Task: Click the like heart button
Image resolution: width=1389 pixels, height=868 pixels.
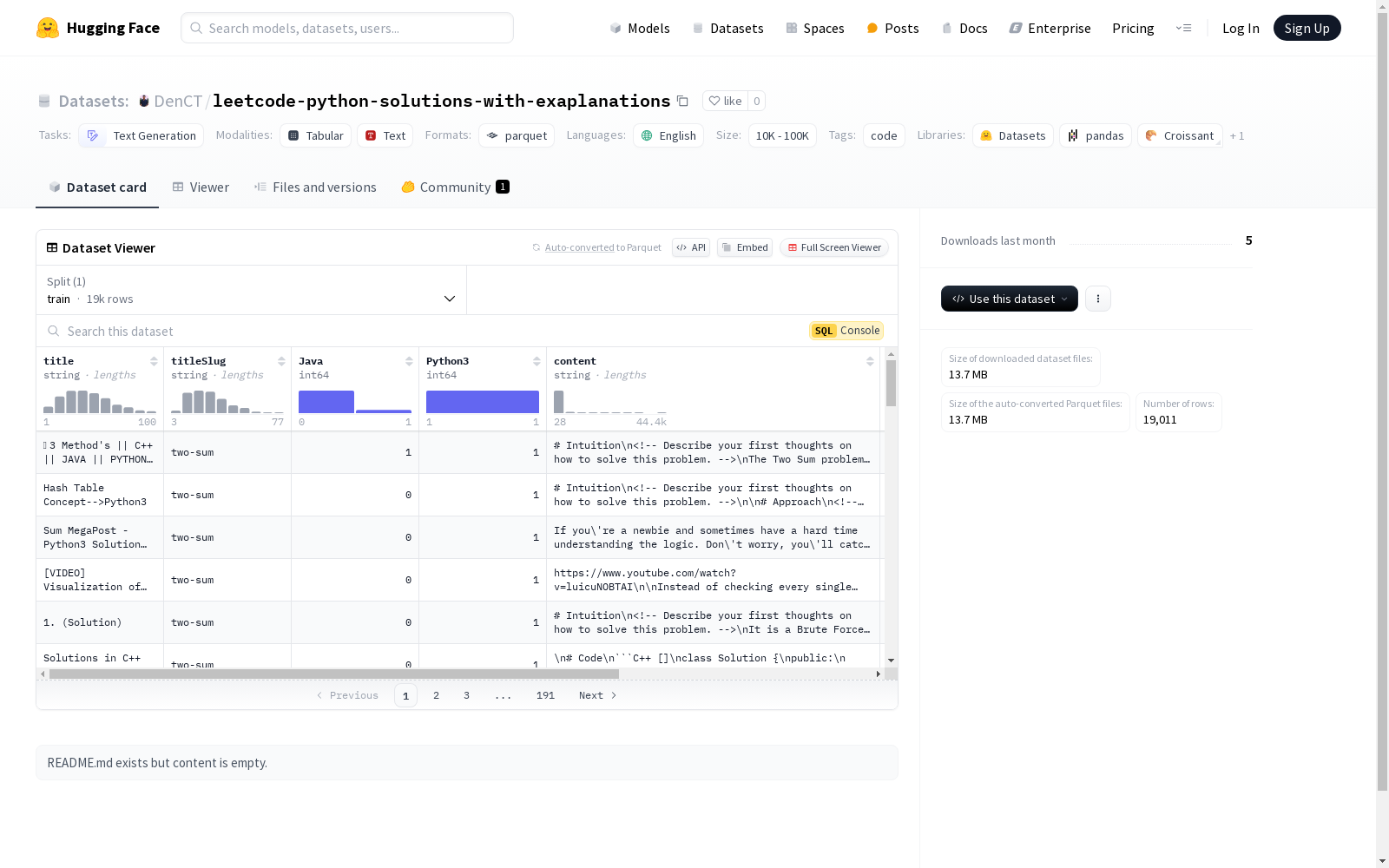Action: pyautogui.click(x=726, y=101)
